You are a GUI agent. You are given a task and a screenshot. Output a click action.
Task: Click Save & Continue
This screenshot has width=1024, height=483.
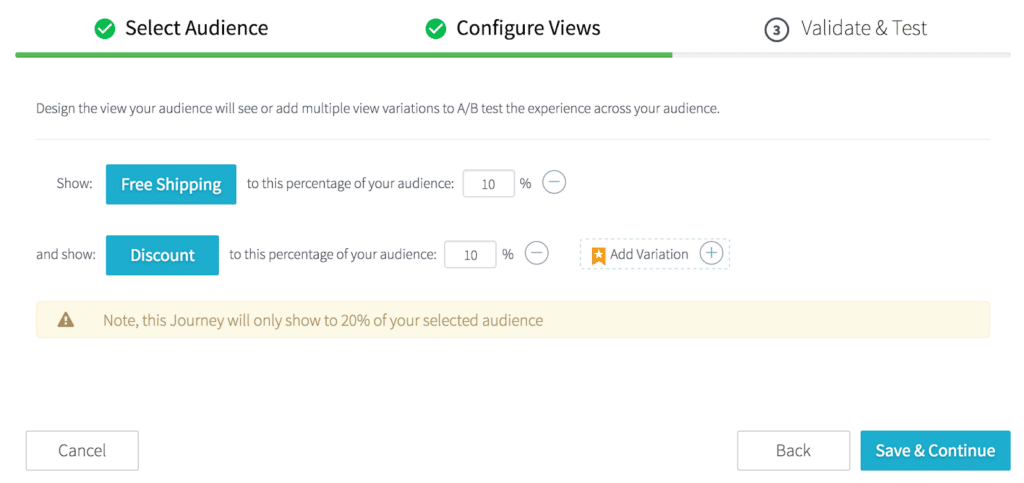click(935, 450)
